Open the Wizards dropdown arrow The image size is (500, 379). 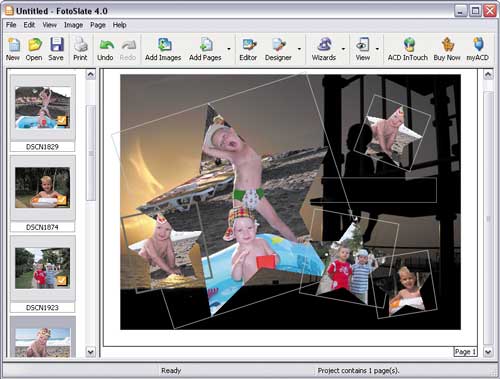pyautogui.click(x=343, y=49)
